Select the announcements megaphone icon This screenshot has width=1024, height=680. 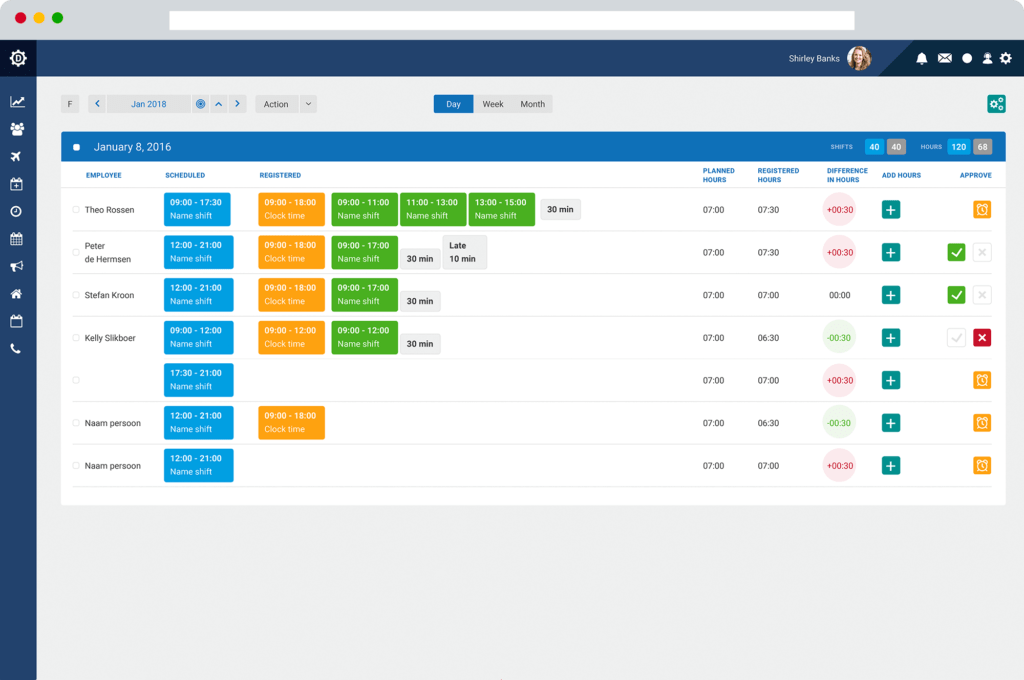[x=16, y=266]
